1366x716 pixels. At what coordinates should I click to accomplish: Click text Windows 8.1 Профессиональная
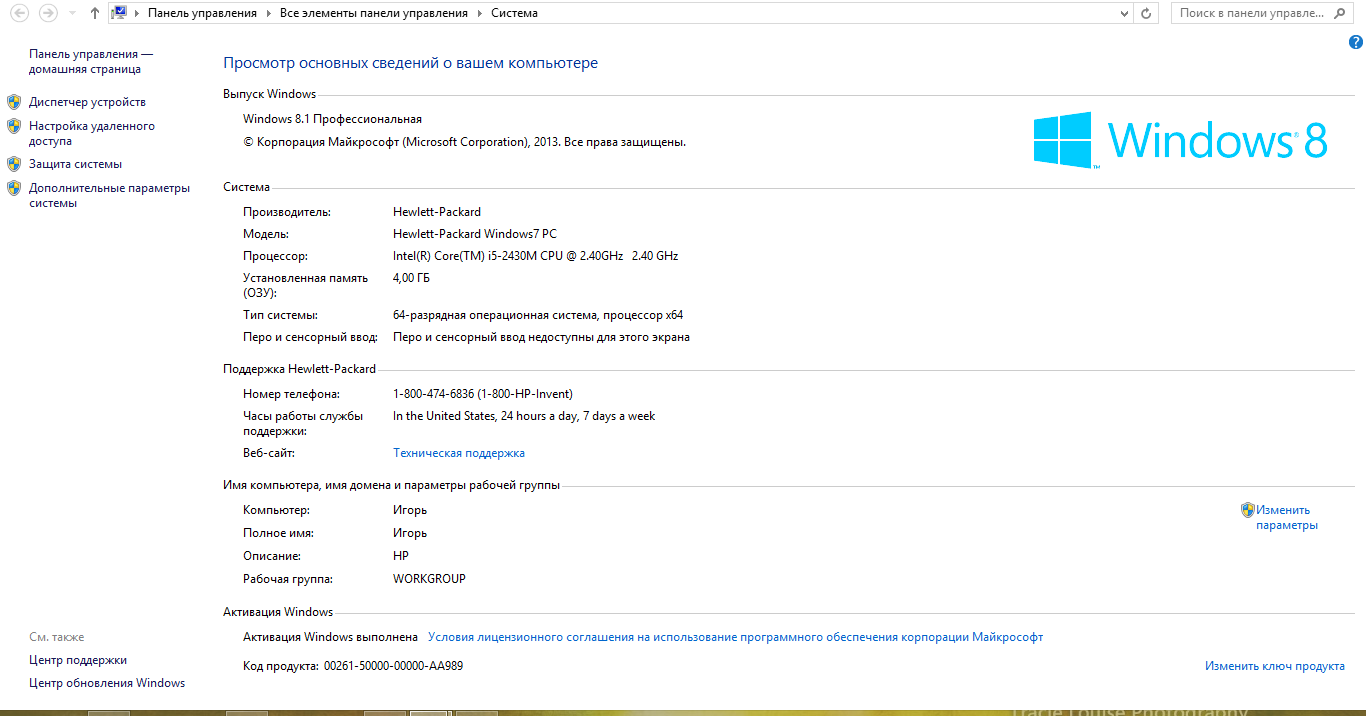click(x=332, y=119)
